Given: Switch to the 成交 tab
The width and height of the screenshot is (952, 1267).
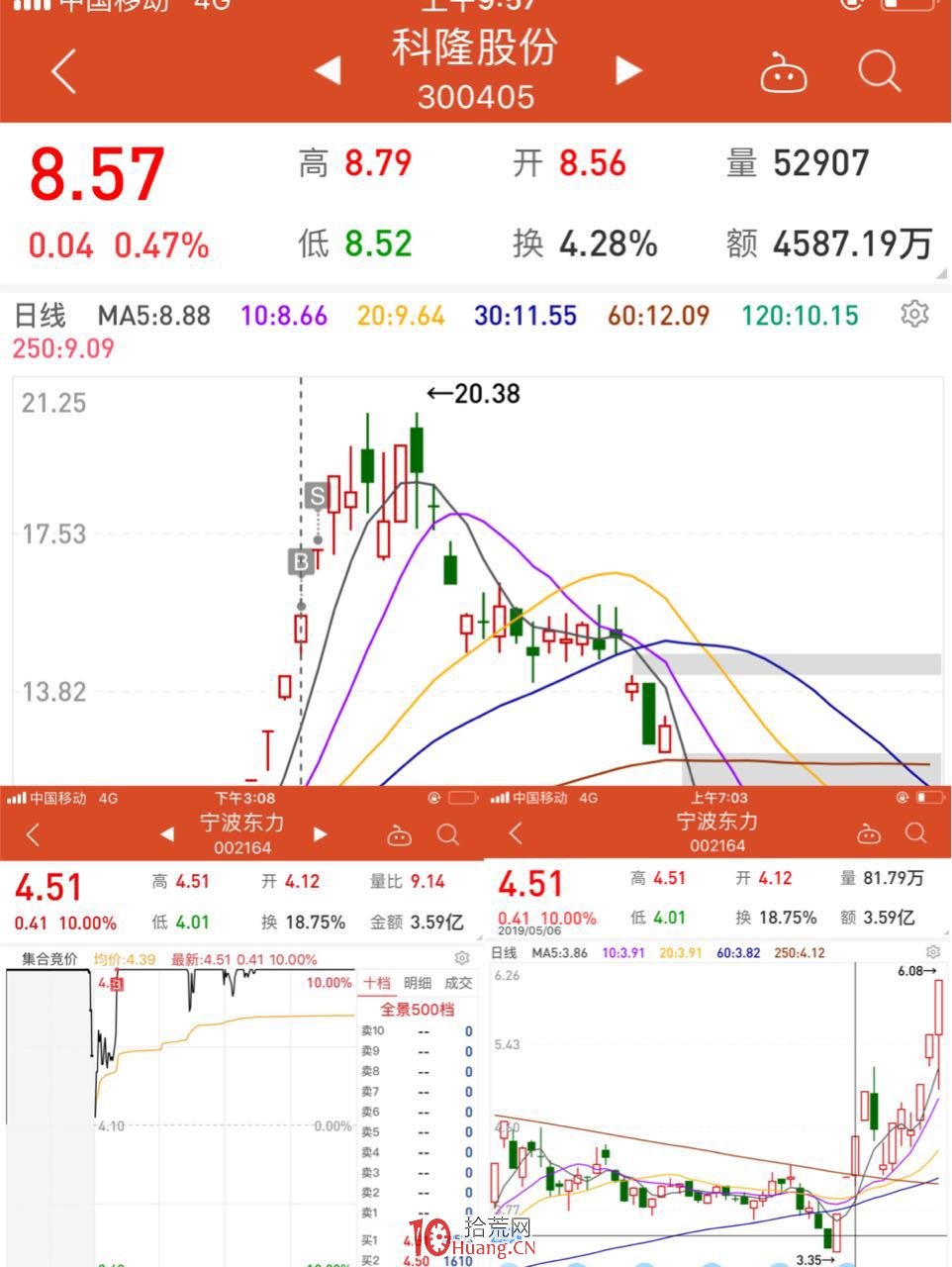Looking at the screenshot, I should (460, 982).
